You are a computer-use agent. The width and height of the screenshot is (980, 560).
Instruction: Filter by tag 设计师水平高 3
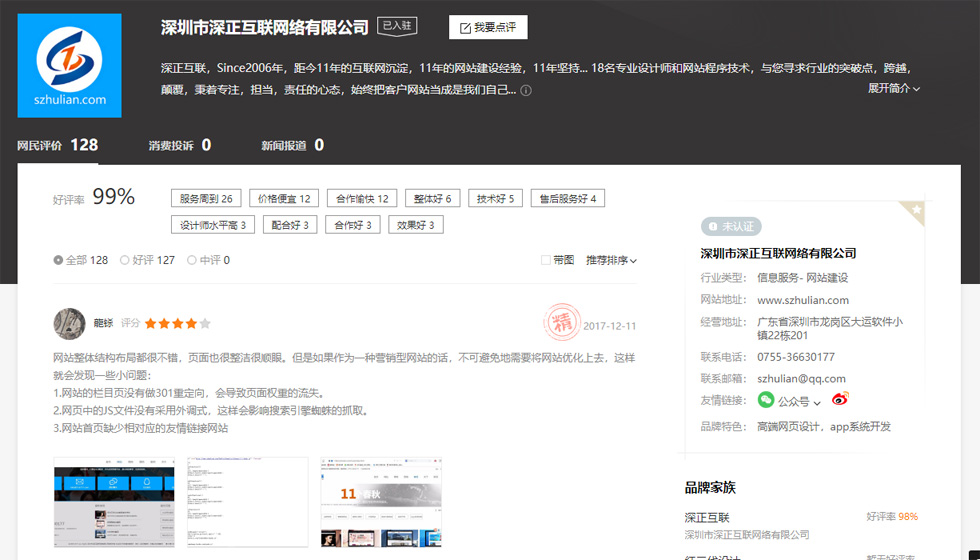[213, 224]
